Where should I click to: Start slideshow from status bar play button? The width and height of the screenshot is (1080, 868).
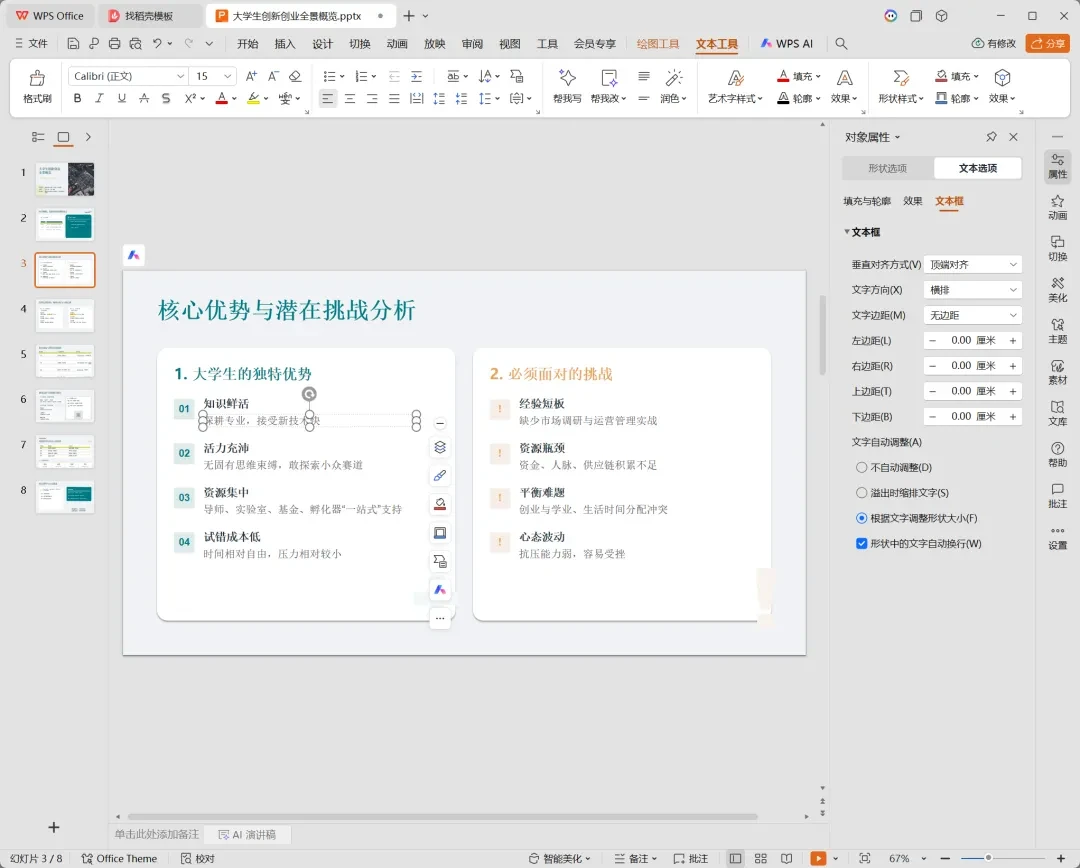click(818, 858)
